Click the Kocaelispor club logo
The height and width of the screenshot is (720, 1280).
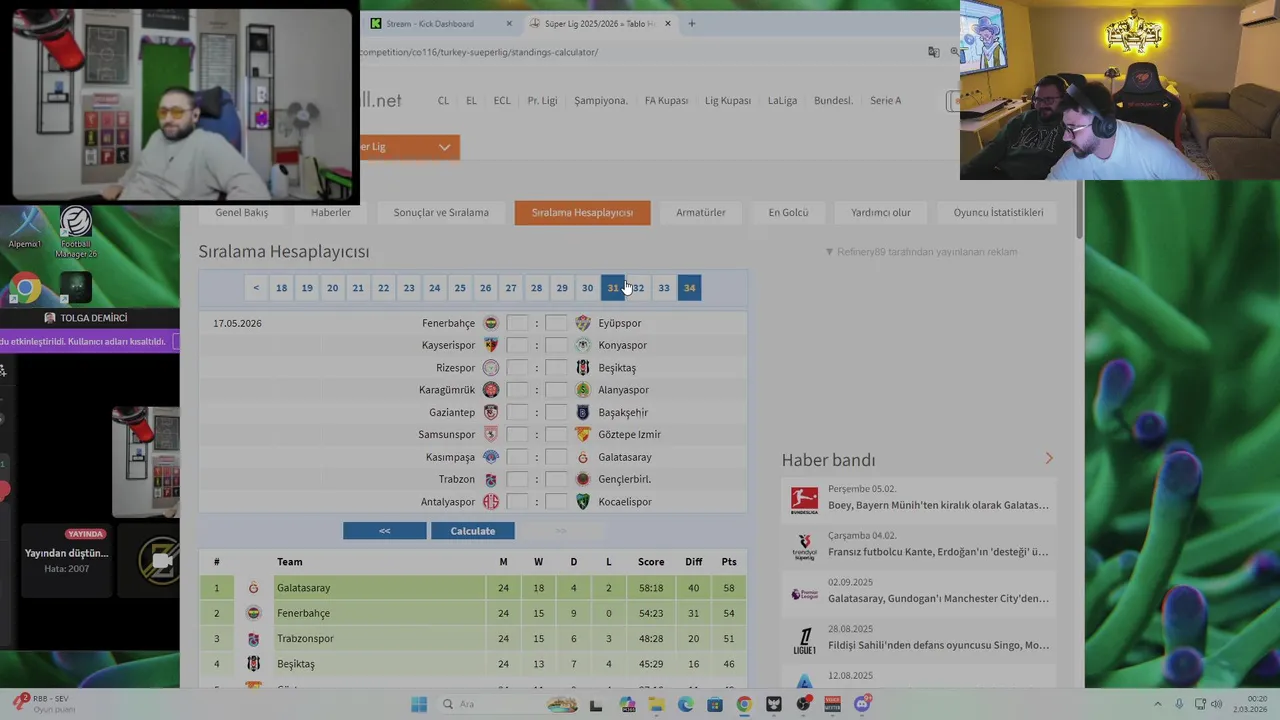coord(583,502)
